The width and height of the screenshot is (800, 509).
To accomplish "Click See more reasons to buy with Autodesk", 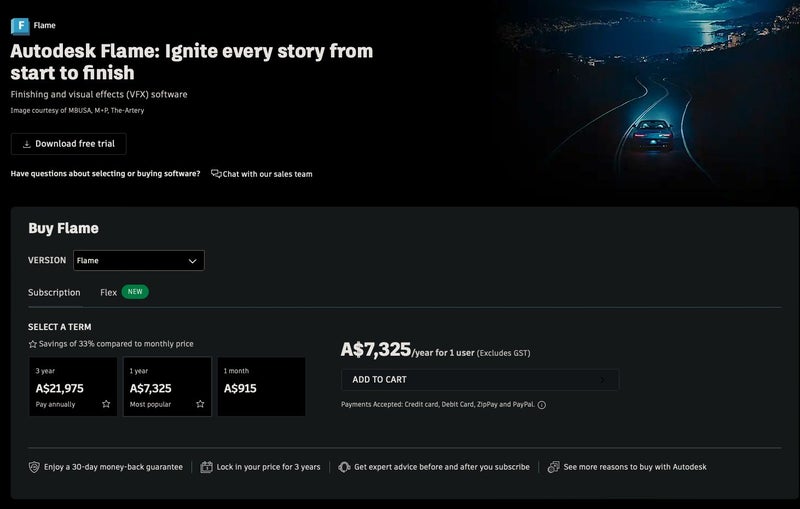I will click(634, 467).
